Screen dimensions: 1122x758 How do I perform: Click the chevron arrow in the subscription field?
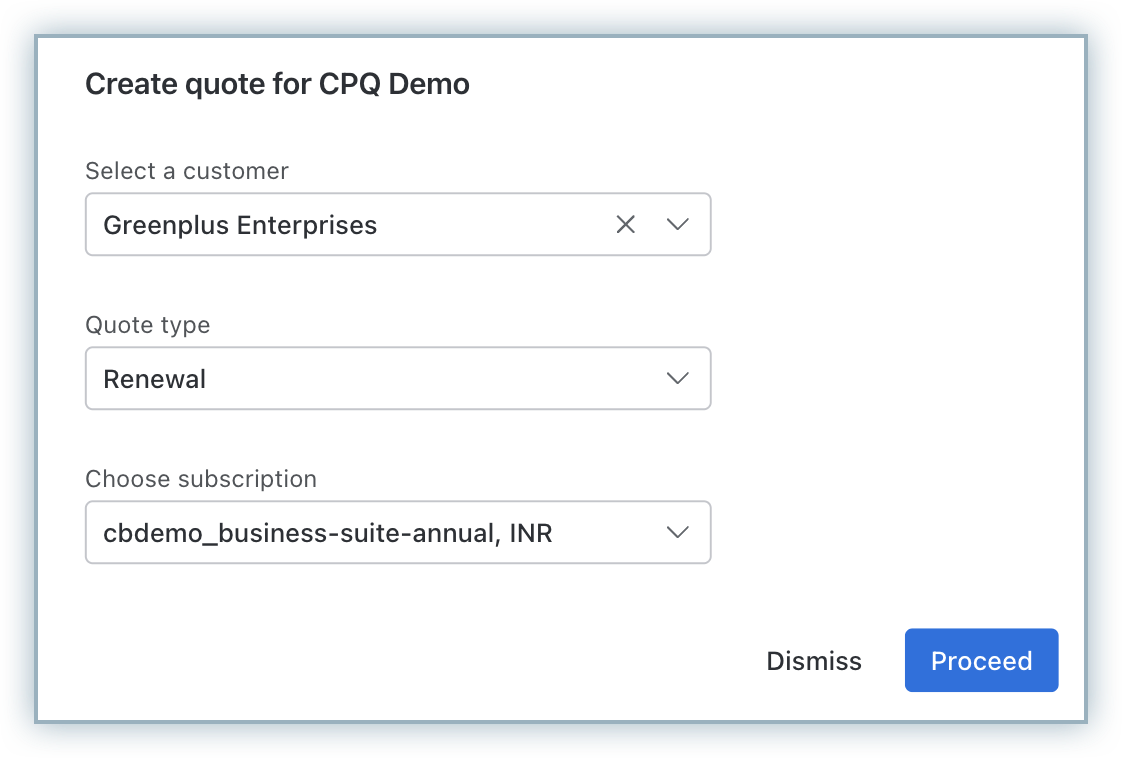coord(678,533)
